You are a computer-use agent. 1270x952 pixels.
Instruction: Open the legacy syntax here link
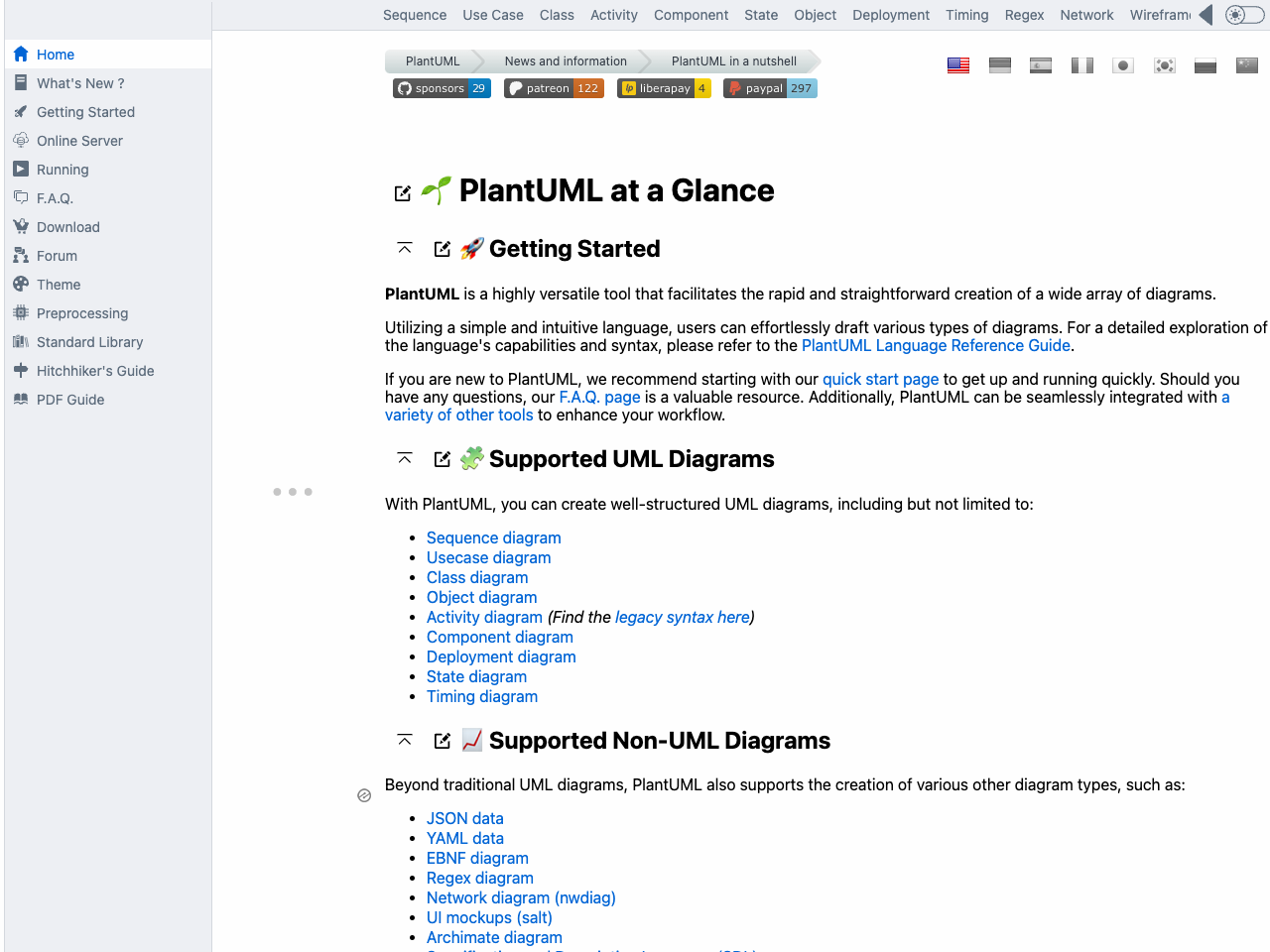pyautogui.click(x=683, y=617)
